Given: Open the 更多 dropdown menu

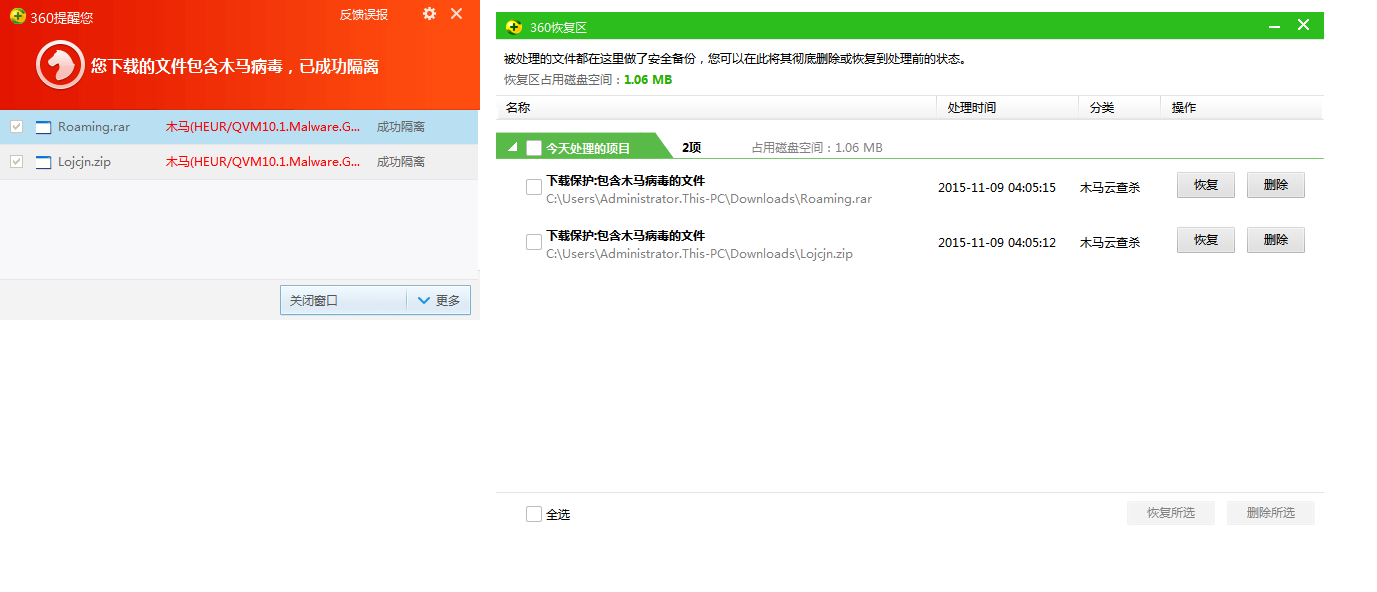Looking at the screenshot, I should (438, 300).
